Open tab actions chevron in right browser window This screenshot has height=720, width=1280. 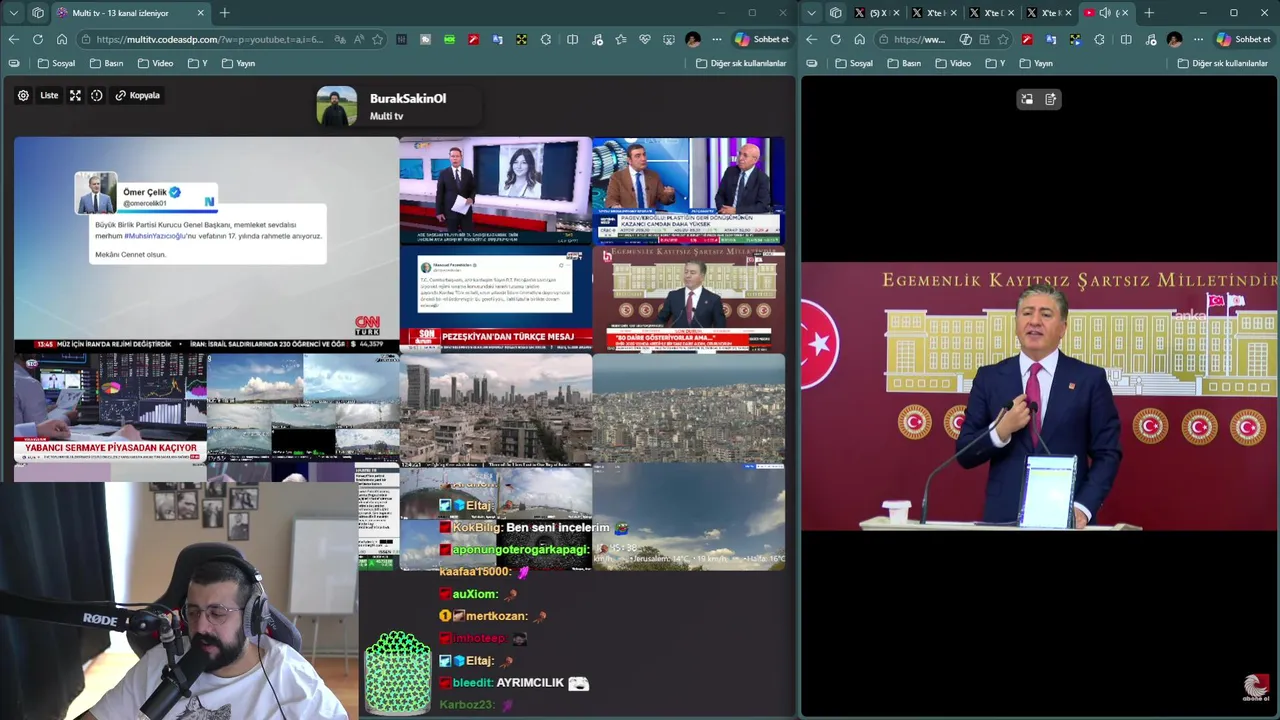point(812,13)
